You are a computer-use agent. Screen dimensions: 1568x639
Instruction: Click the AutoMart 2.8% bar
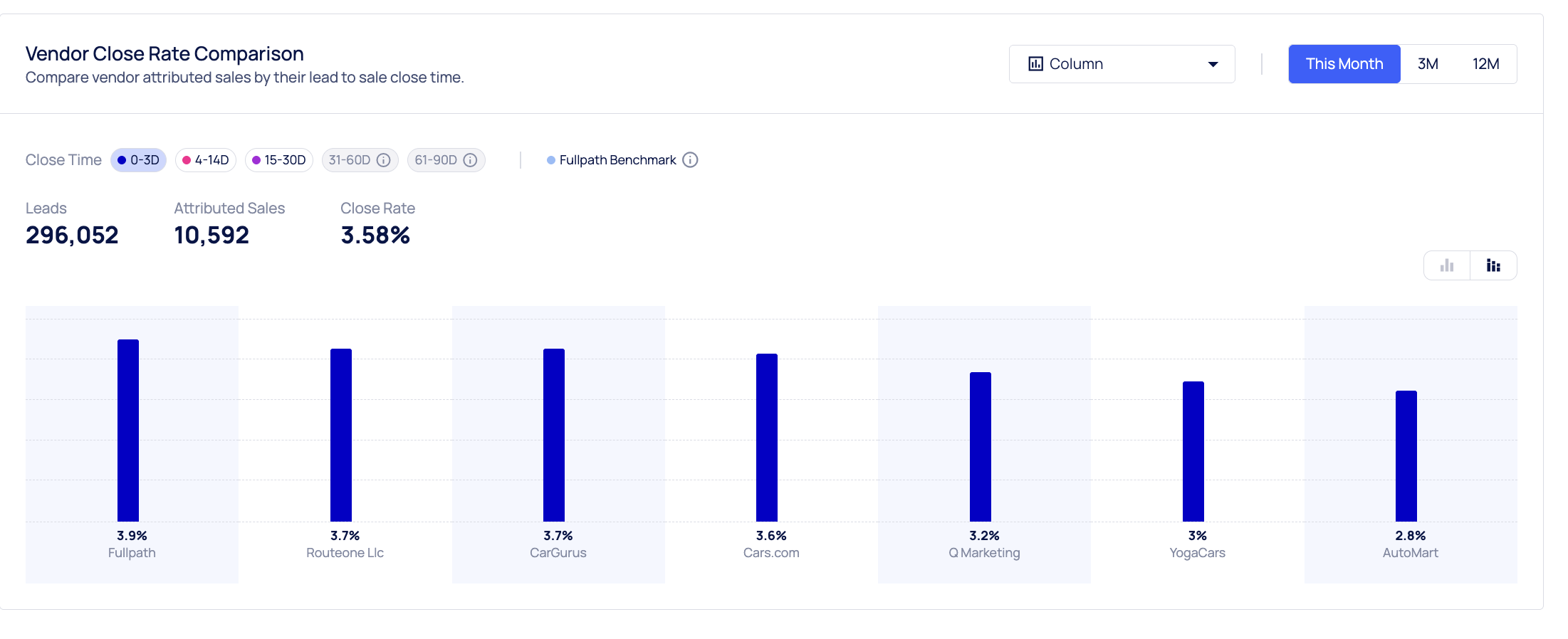coord(1406,456)
